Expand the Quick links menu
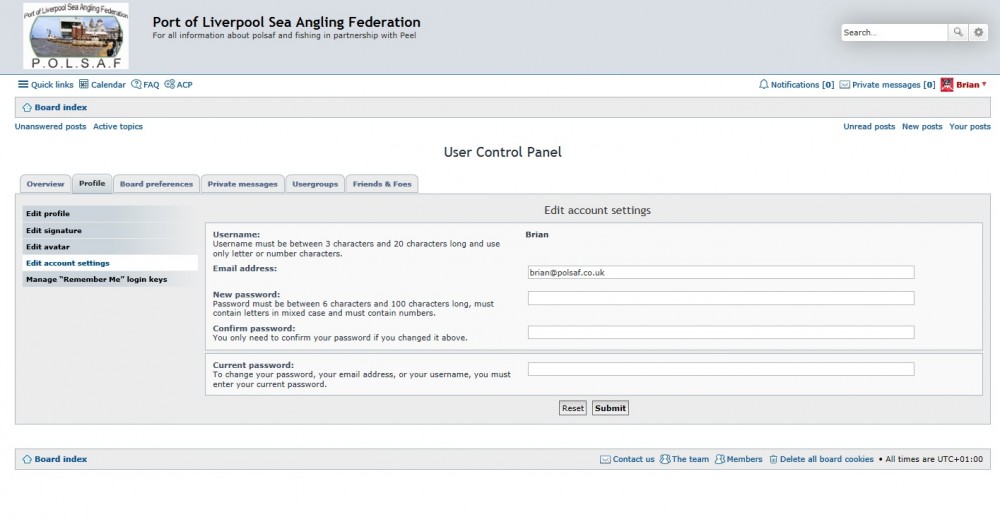 45,84
